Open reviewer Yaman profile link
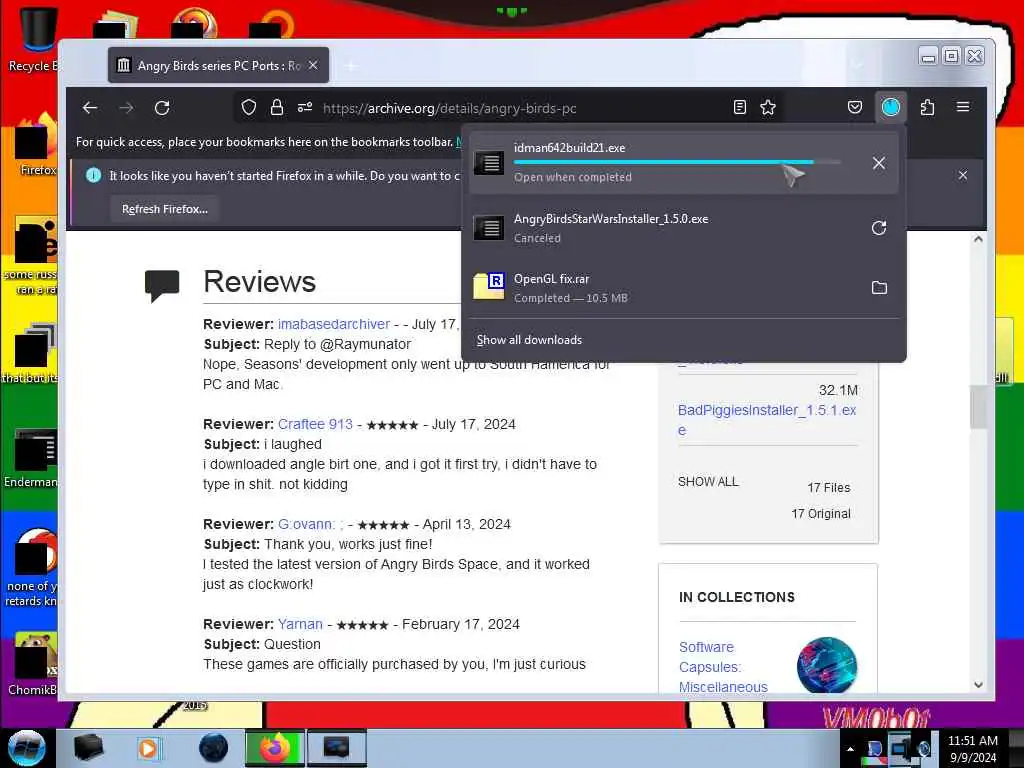Image resolution: width=1024 pixels, height=768 pixels. point(300,624)
